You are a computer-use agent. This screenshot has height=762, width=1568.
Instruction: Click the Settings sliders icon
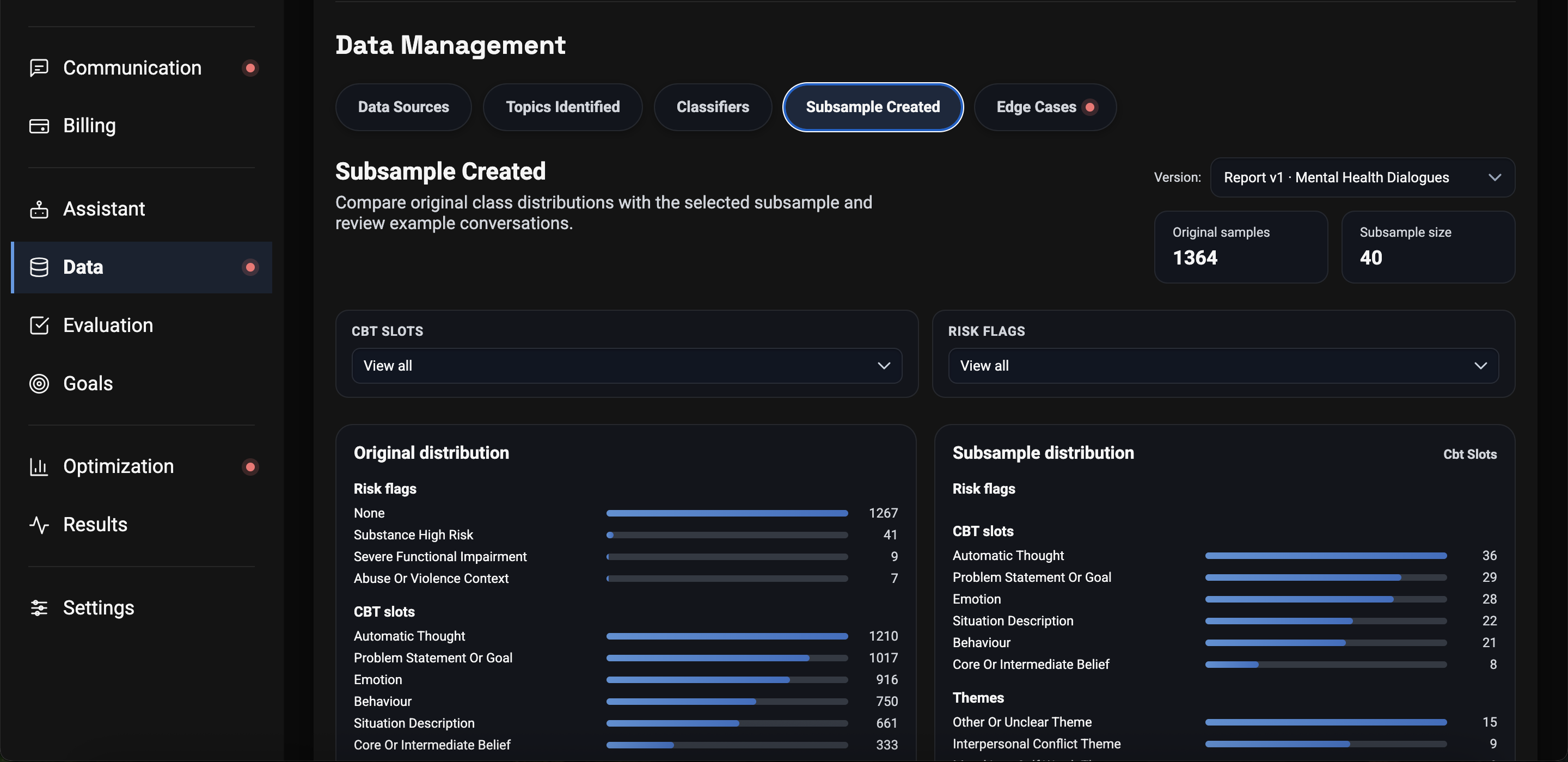(39, 608)
